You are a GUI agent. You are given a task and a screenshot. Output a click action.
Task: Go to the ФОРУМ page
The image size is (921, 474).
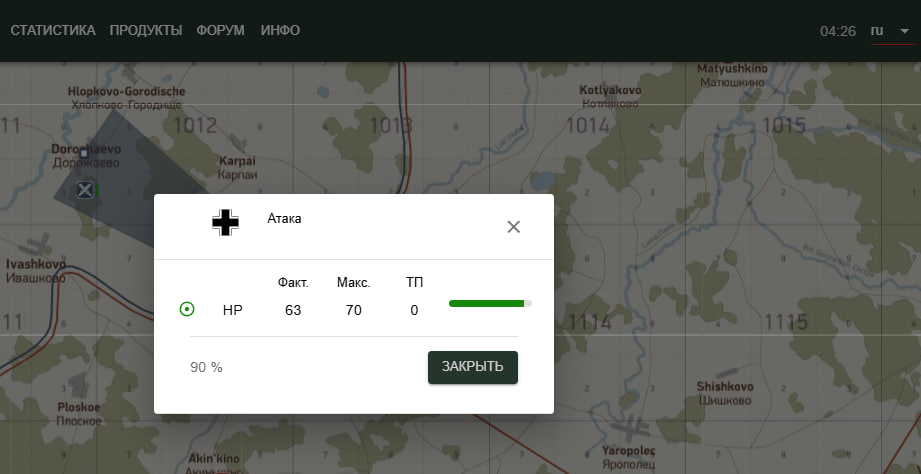click(x=221, y=31)
